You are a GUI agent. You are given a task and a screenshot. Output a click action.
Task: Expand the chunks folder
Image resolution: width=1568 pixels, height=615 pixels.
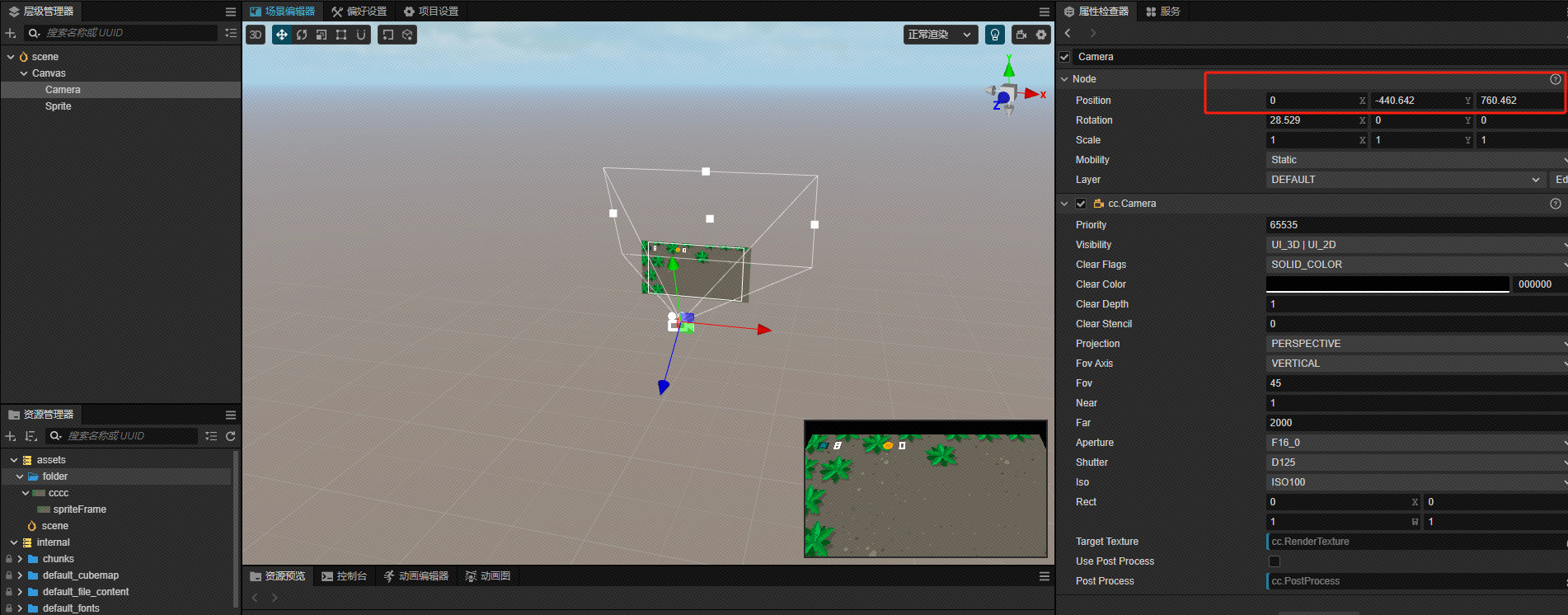tap(20, 559)
